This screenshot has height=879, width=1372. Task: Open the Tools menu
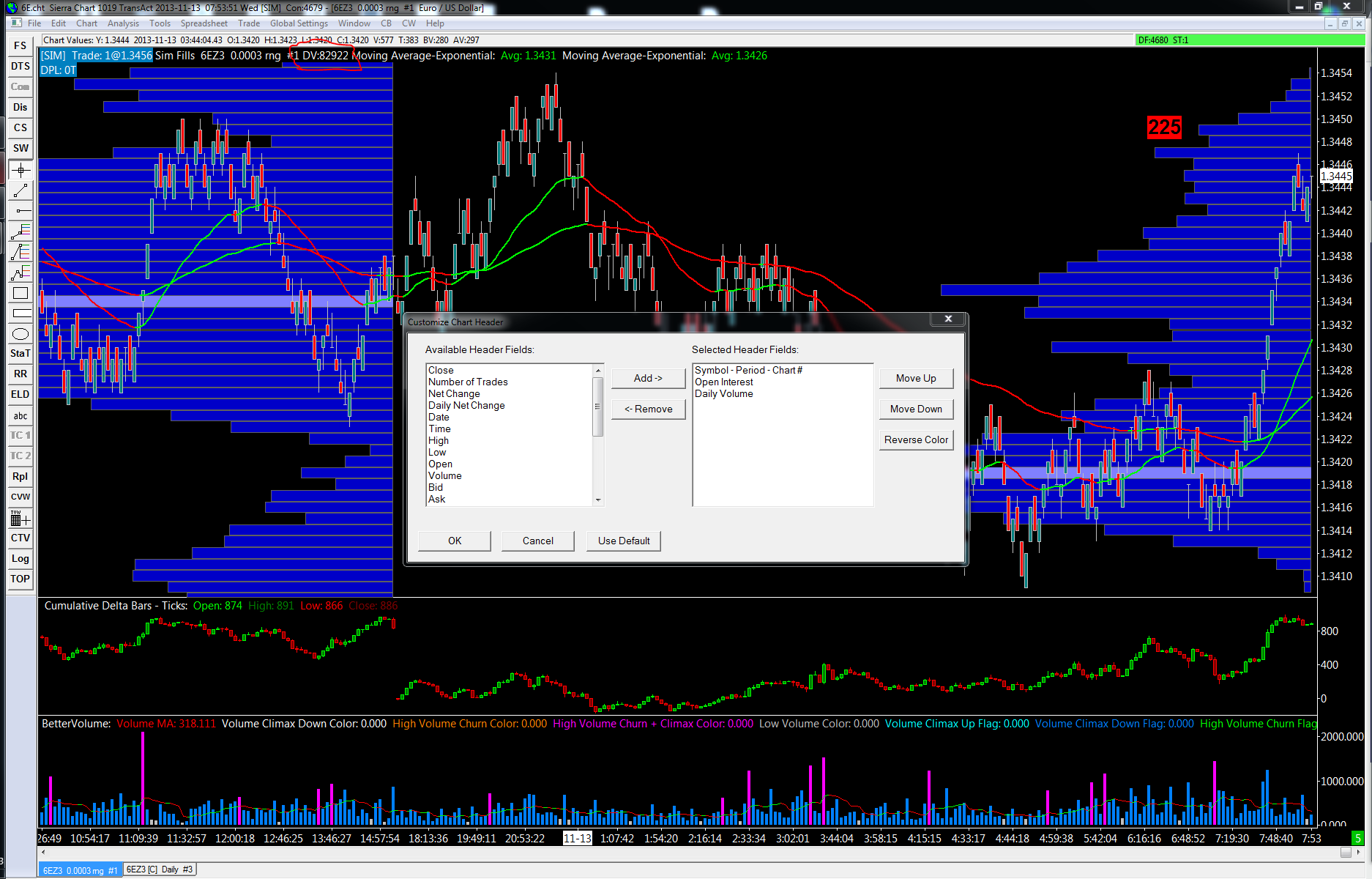pyautogui.click(x=160, y=23)
